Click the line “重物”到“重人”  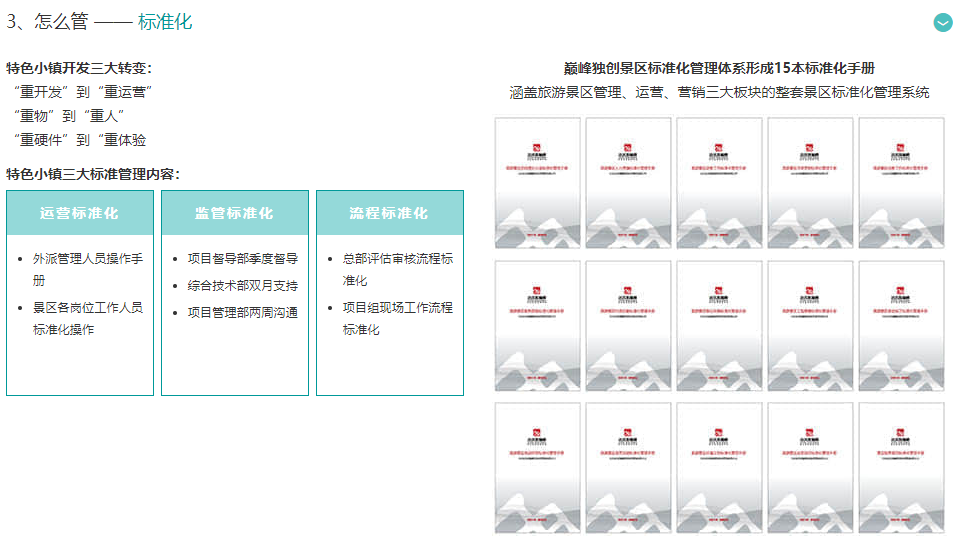[69, 115]
